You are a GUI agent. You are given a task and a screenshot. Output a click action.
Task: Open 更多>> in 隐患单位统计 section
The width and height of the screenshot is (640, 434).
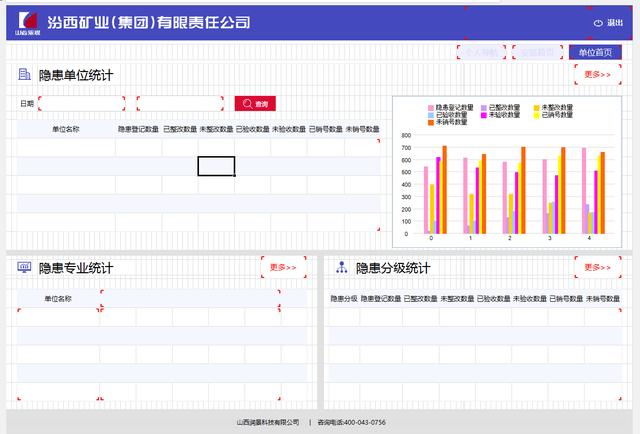[x=597, y=74]
